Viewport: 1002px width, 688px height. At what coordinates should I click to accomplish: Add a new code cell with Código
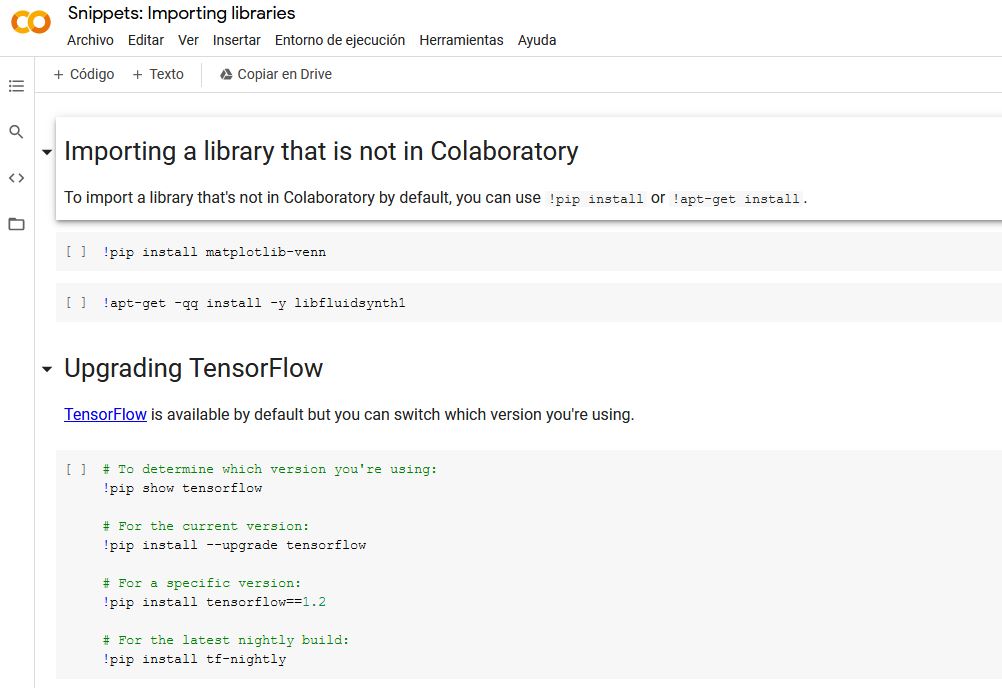pos(84,74)
